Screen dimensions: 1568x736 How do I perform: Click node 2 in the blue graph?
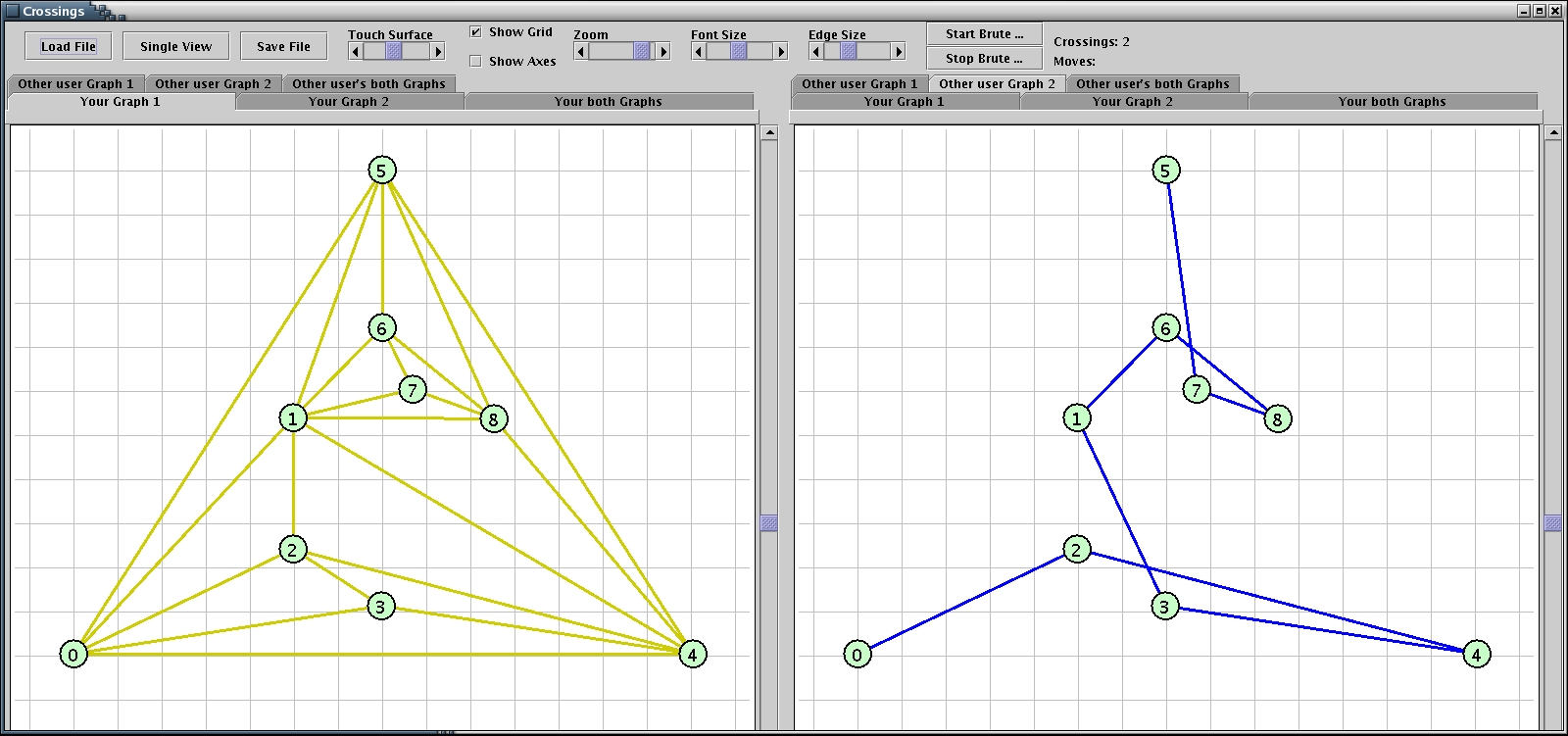tap(1076, 550)
